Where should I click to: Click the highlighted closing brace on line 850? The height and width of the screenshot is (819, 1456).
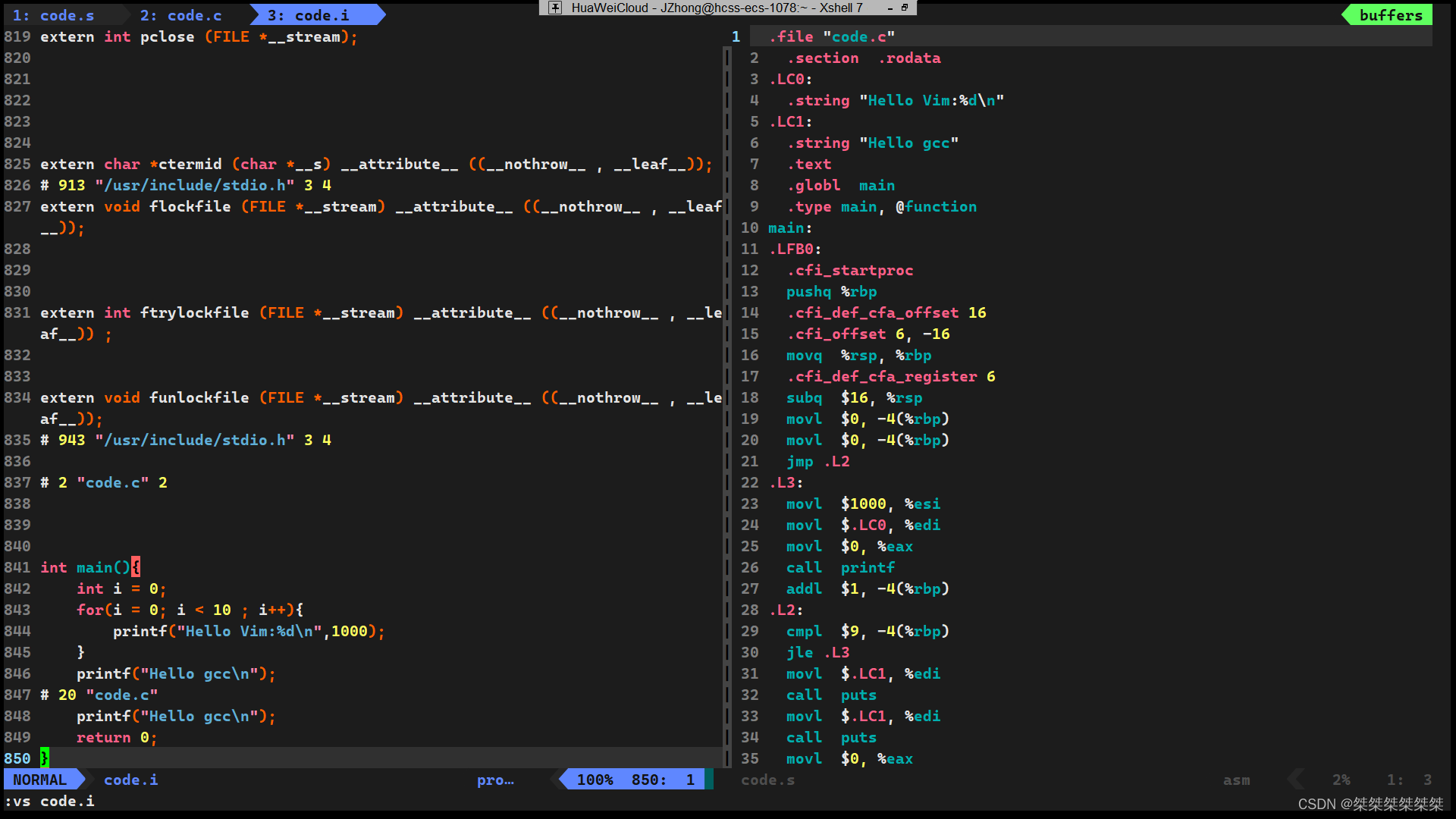[x=45, y=758]
